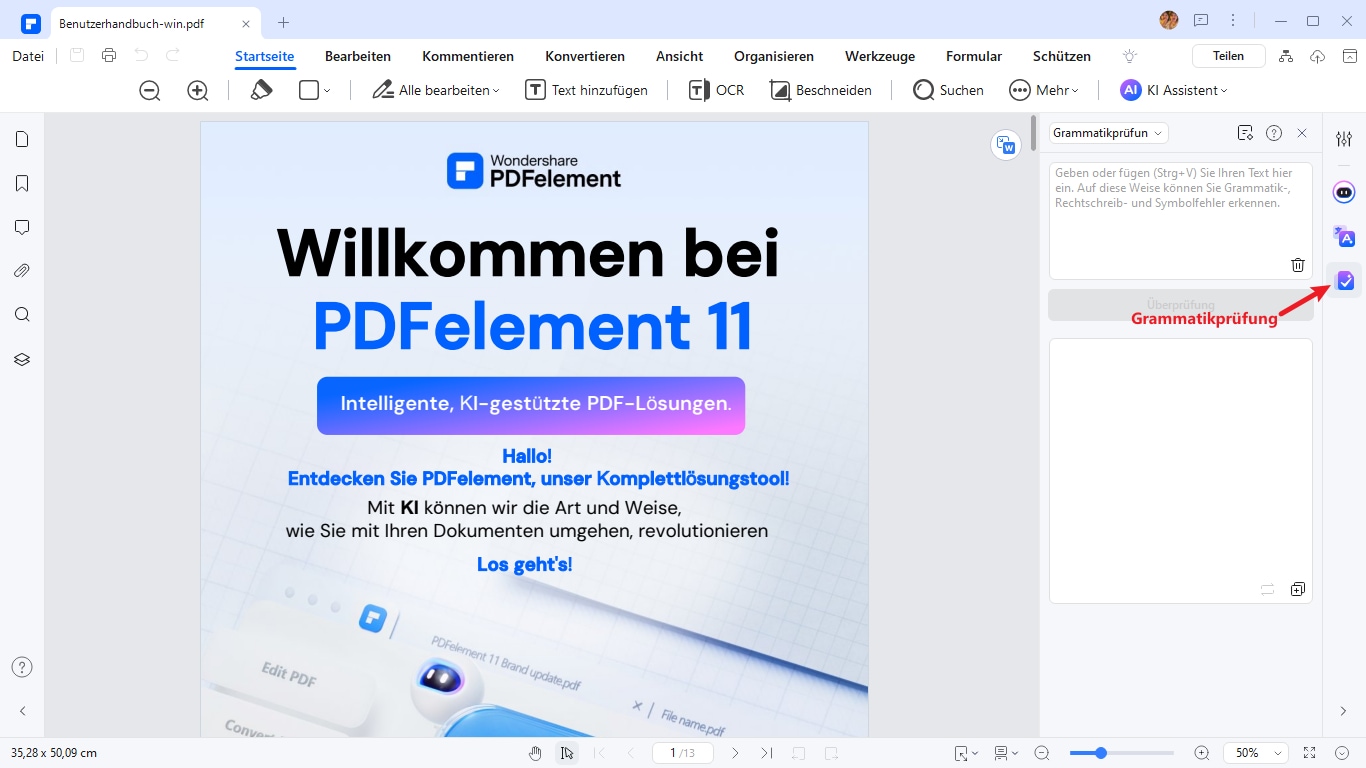Collapse the left sidebar arrow
Image resolution: width=1366 pixels, height=768 pixels.
22,711
